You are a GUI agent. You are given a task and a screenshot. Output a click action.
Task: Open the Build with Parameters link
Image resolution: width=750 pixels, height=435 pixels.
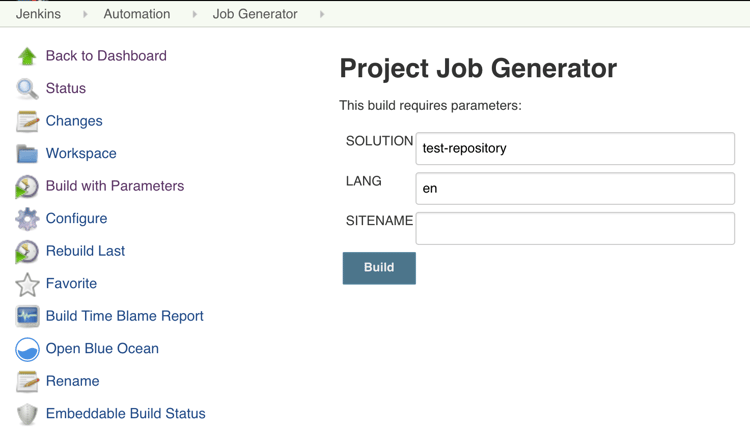click(115, 186)
